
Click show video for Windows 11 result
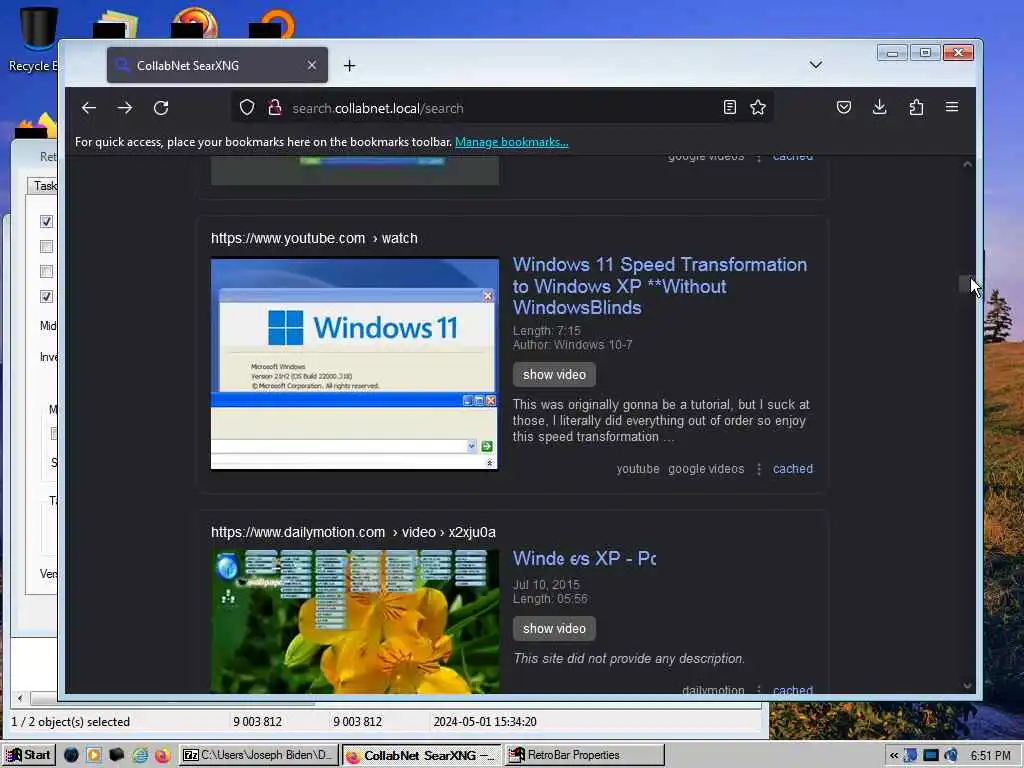pos(554,375)
